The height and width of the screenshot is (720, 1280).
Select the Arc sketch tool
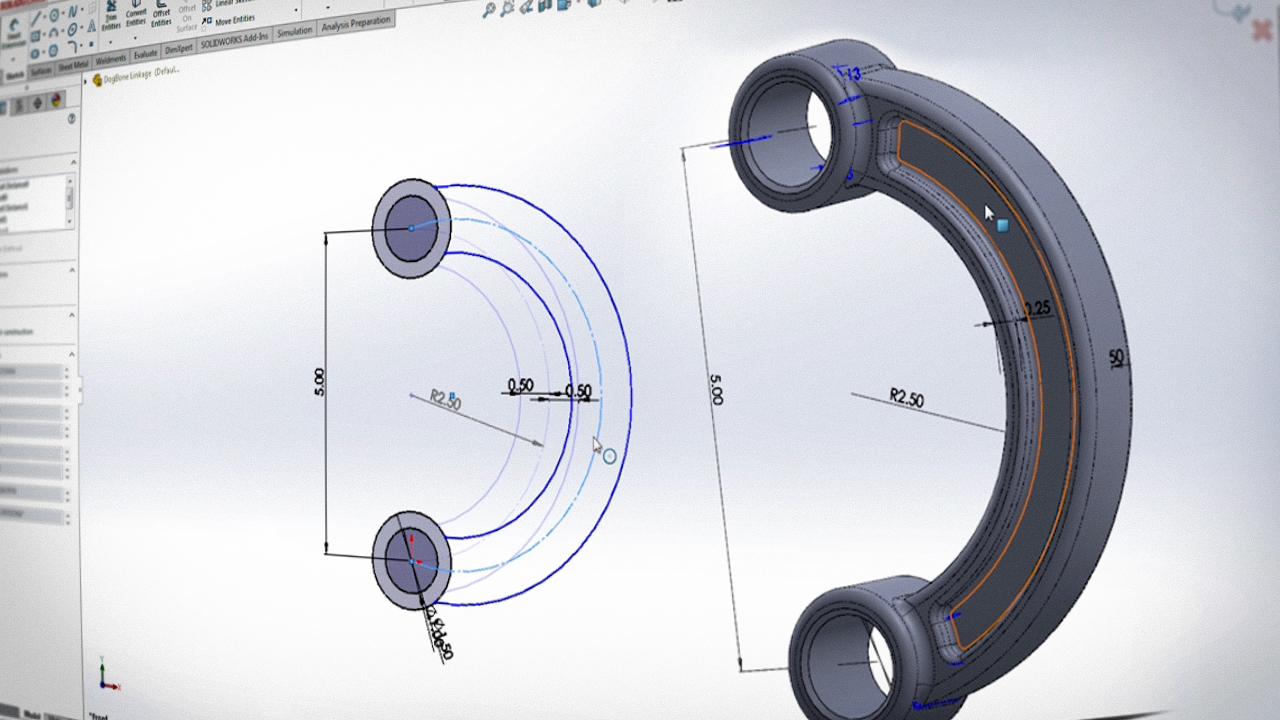(54, 32)
